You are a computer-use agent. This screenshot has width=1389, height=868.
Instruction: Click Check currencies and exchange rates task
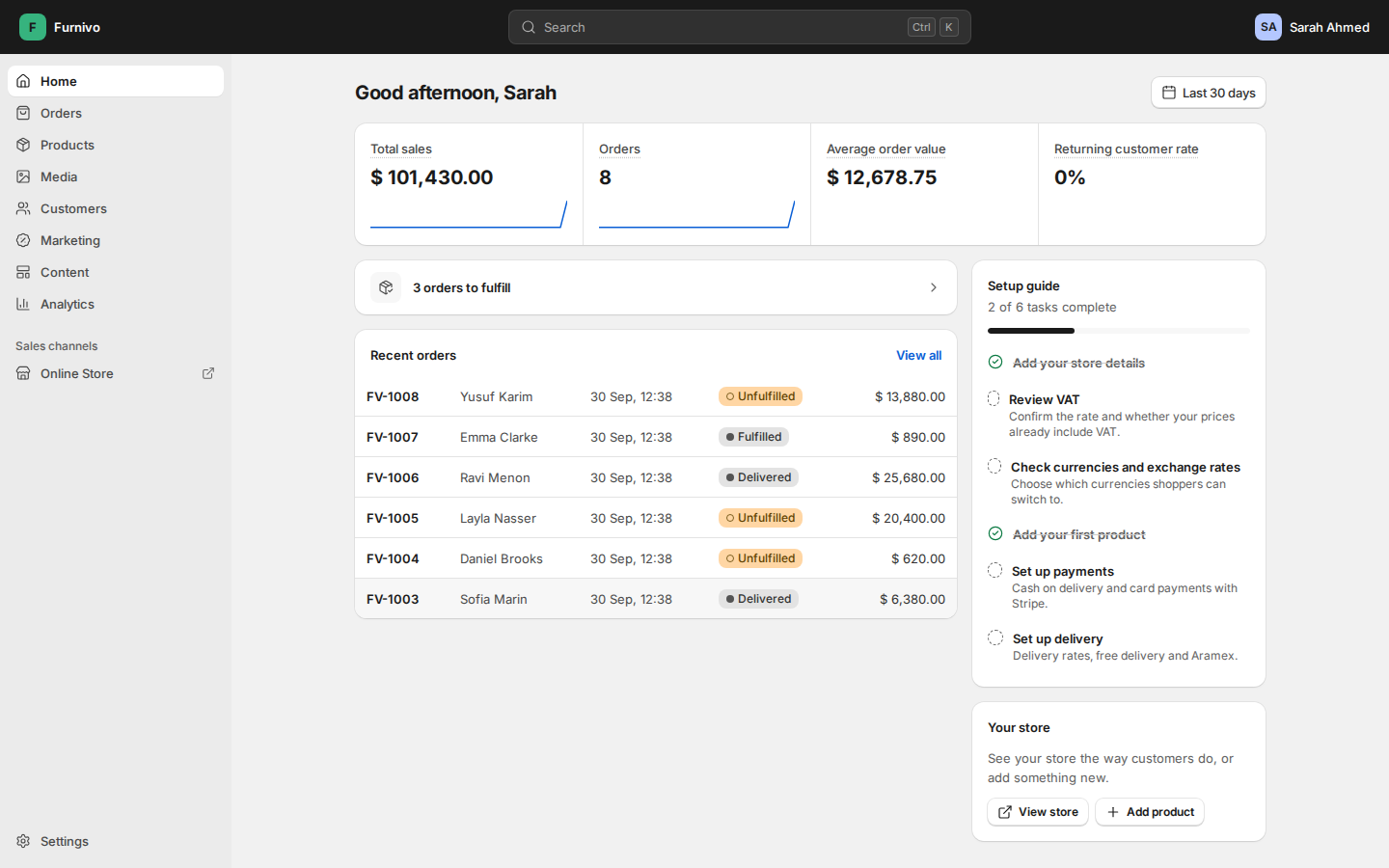[1119, 482]
